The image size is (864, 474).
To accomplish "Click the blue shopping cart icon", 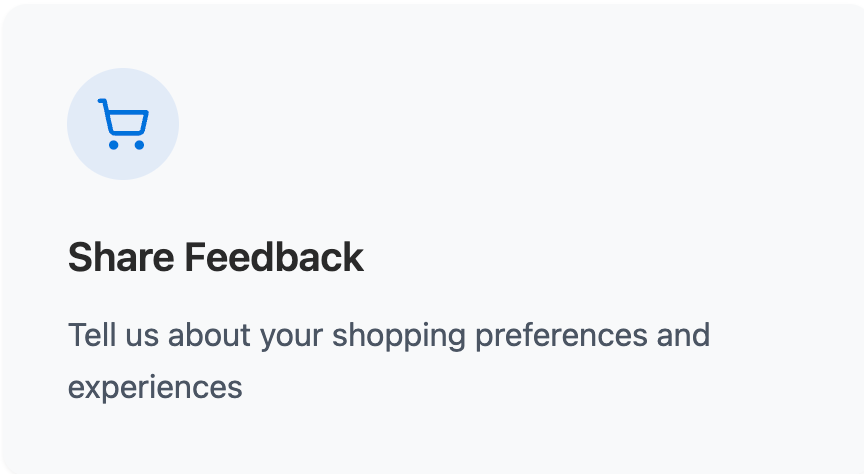I will tap(123, 124).
